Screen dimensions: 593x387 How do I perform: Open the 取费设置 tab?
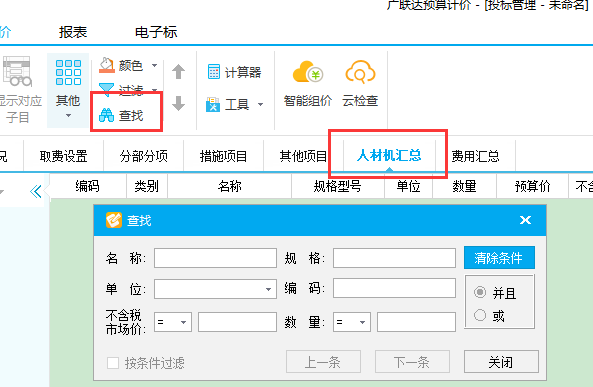coord(64,156)
